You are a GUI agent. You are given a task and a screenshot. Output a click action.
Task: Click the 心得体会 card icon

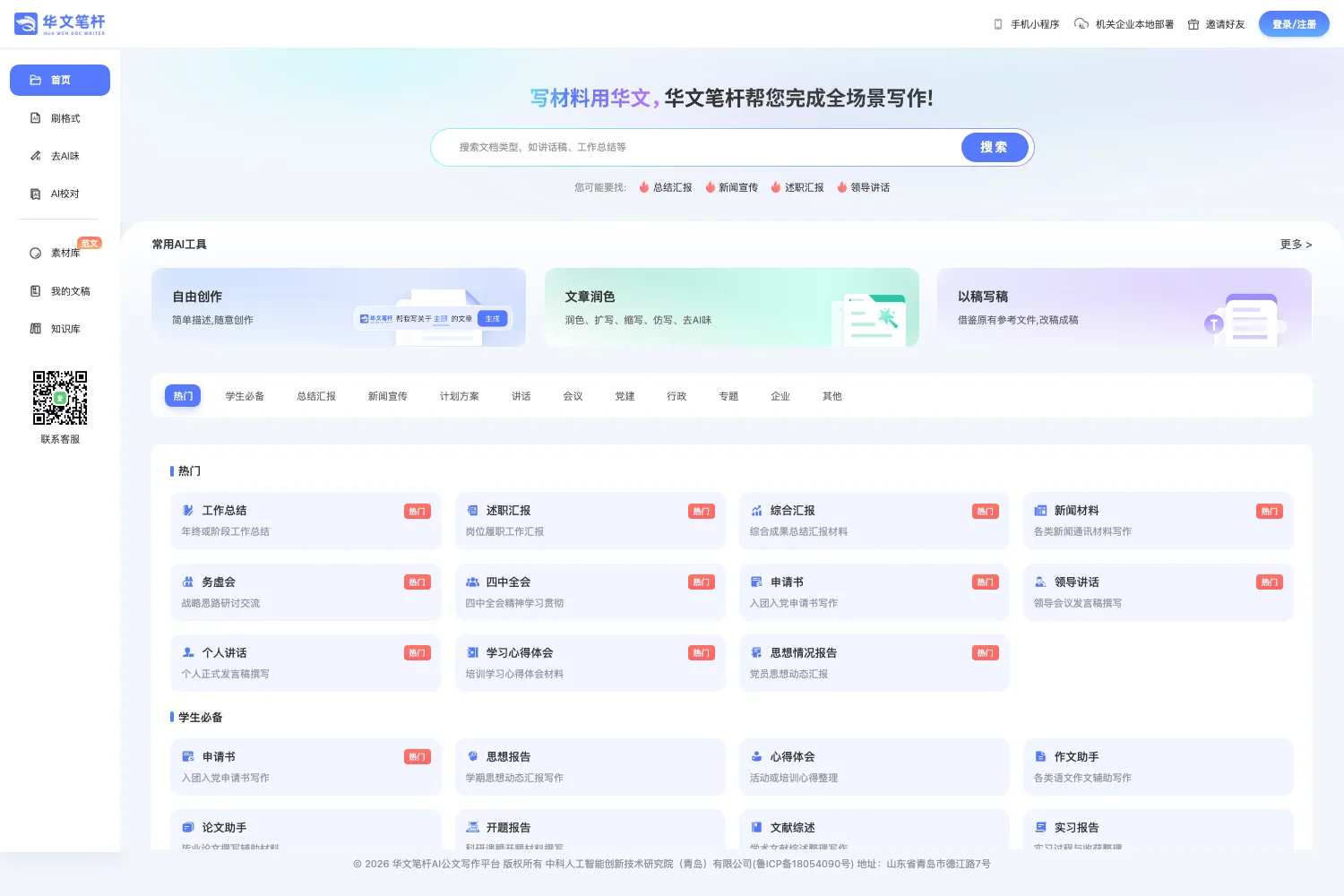(x=756, y=757)
